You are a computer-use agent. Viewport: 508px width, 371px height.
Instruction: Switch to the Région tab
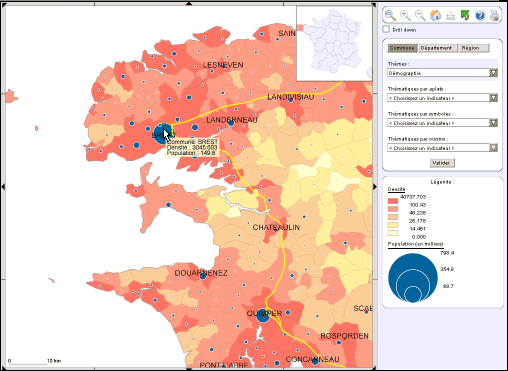pyautogui.click(x=475, y=48)
